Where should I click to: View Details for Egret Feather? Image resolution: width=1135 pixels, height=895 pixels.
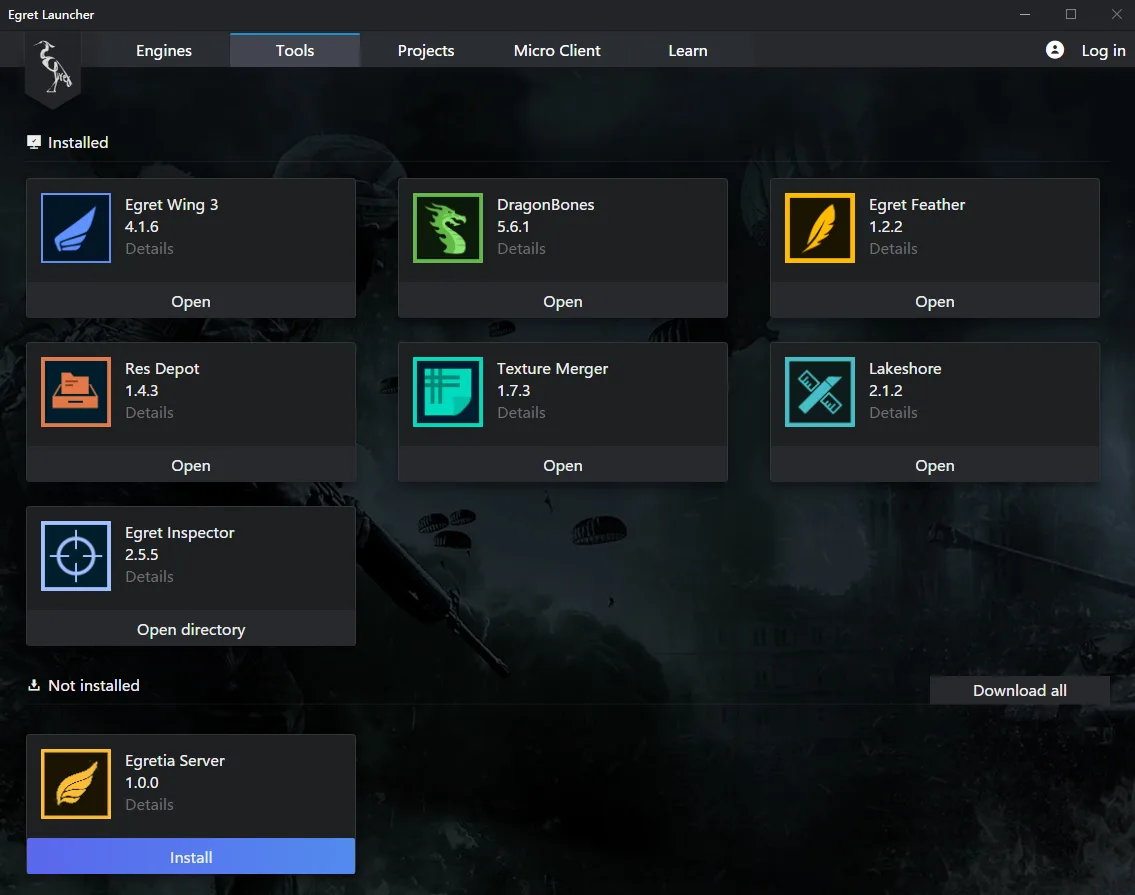(893, 248)
